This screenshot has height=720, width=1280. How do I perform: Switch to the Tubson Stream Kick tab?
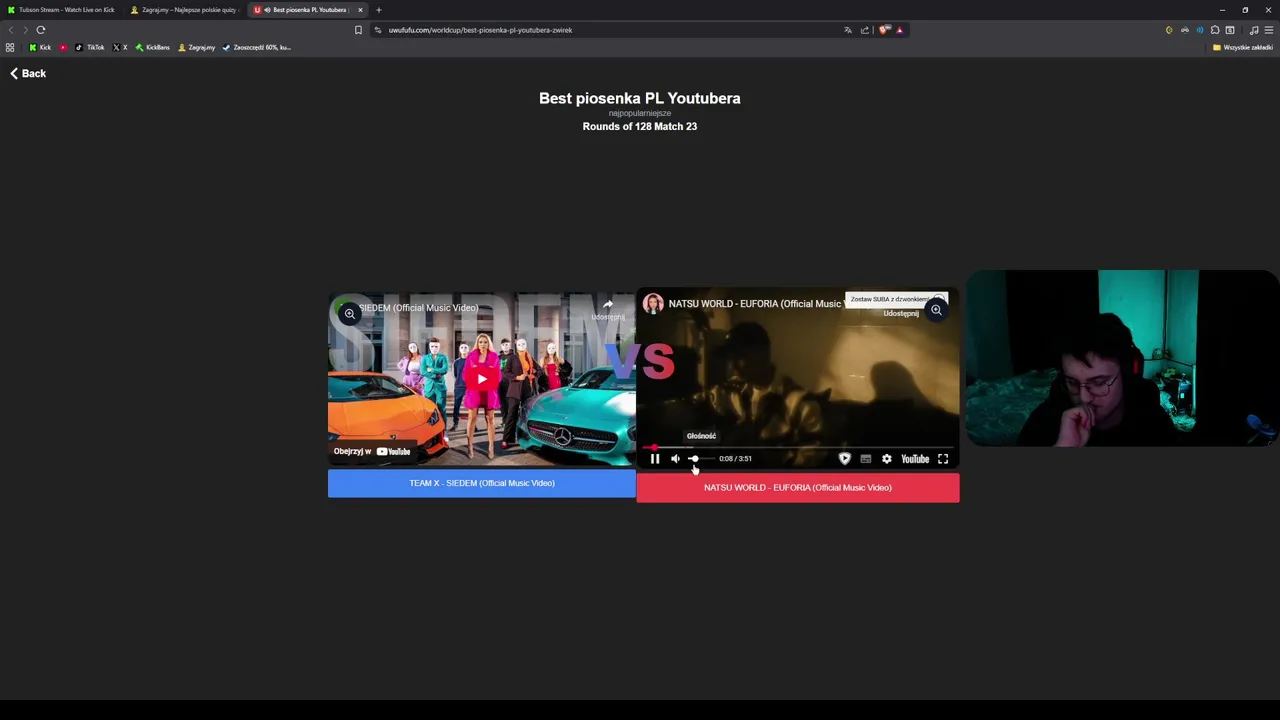[x=60, y=10]
